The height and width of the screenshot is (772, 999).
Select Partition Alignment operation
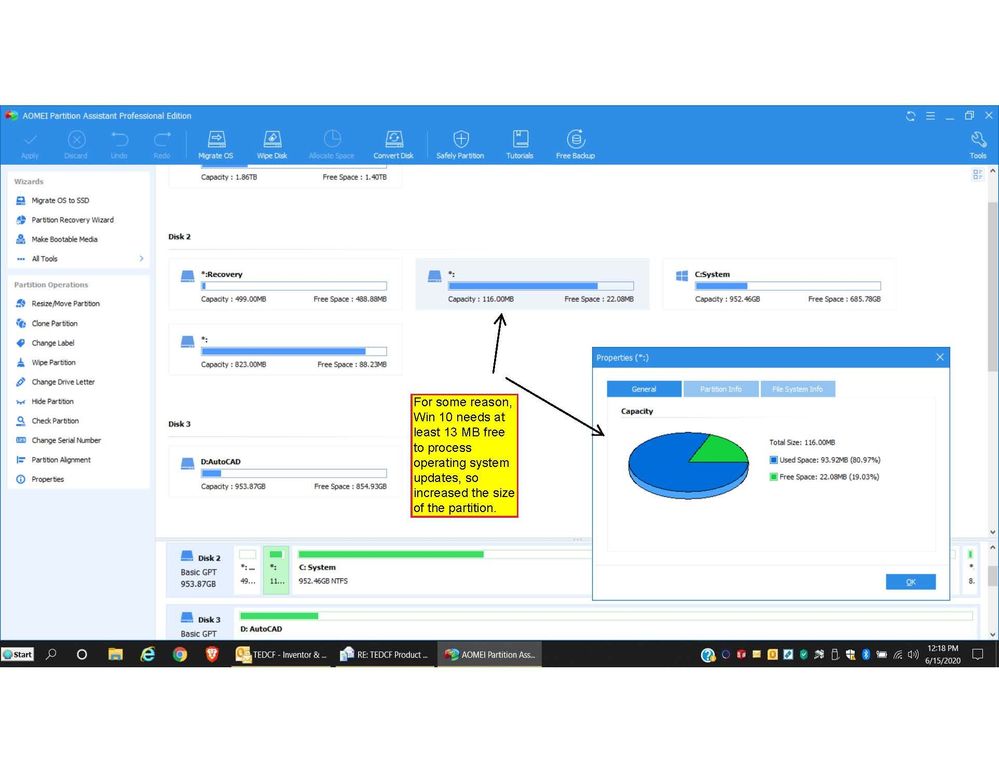pos(61,460)
